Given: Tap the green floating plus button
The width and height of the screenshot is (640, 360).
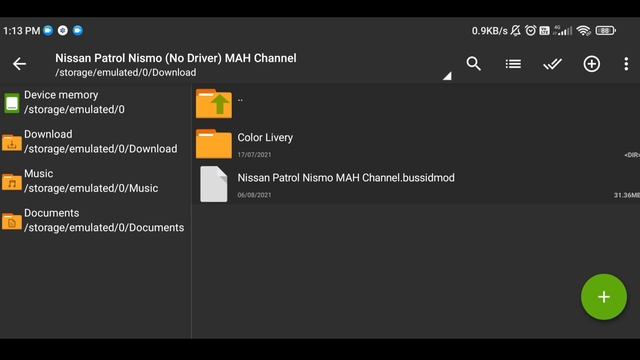Looking at the screenshot, I should pos(604,297).
